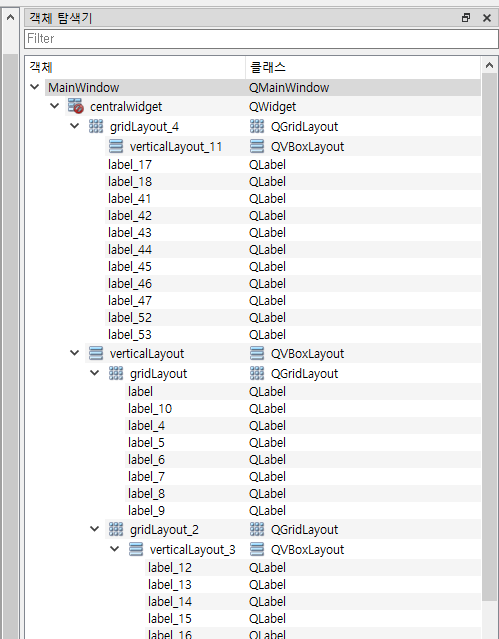Select the verticalLayout item

pyautogui.click(x=147, y=353)
